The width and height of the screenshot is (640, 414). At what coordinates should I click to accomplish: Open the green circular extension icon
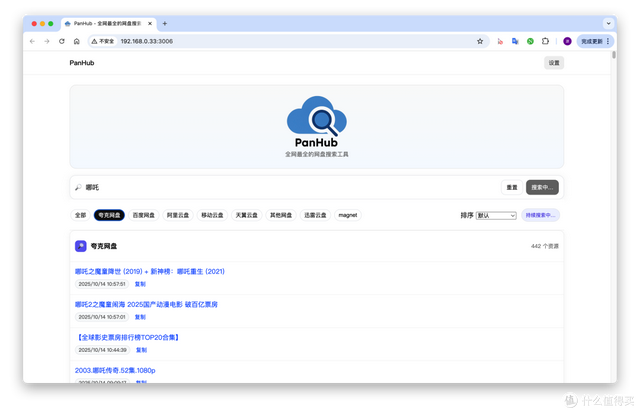coord(530,41)
